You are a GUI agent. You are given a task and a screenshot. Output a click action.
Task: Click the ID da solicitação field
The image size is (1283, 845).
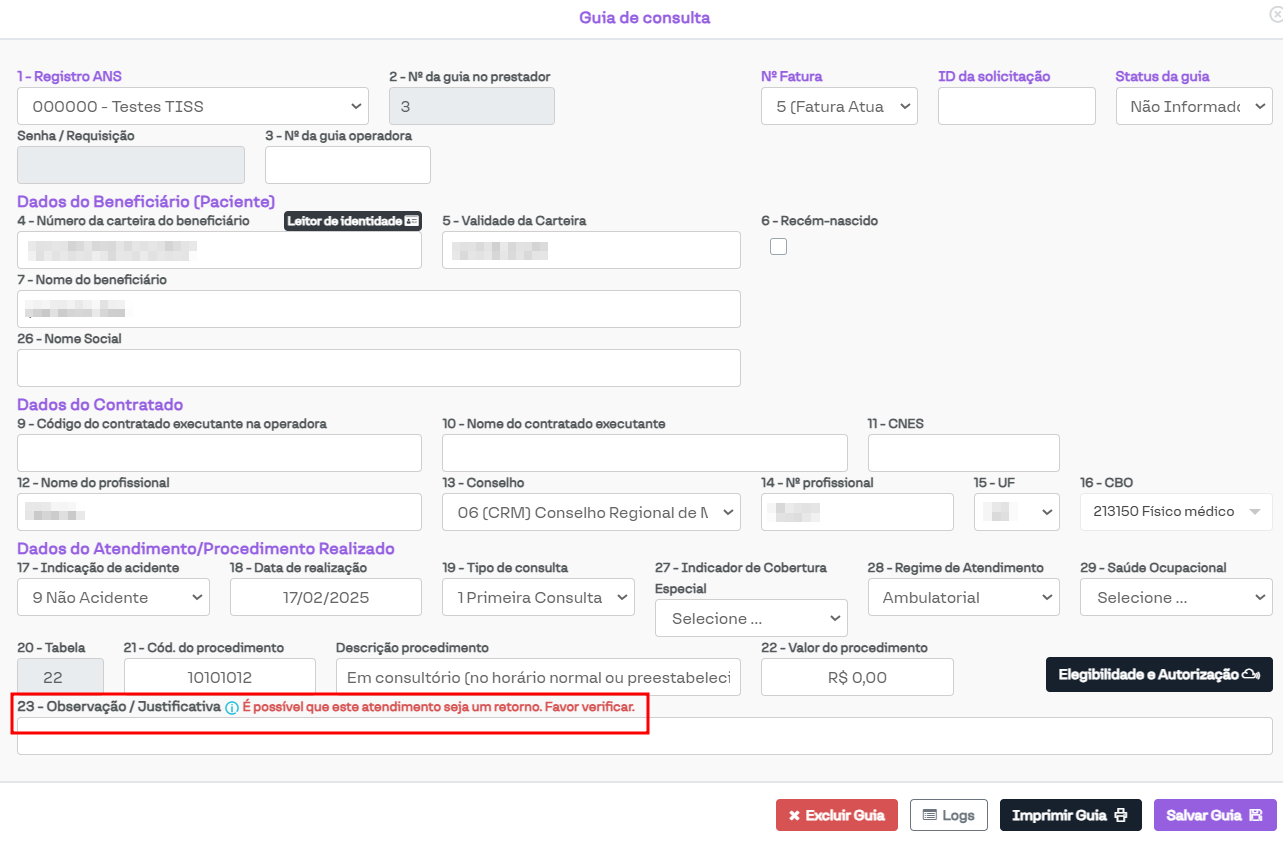click(1016, 106)
